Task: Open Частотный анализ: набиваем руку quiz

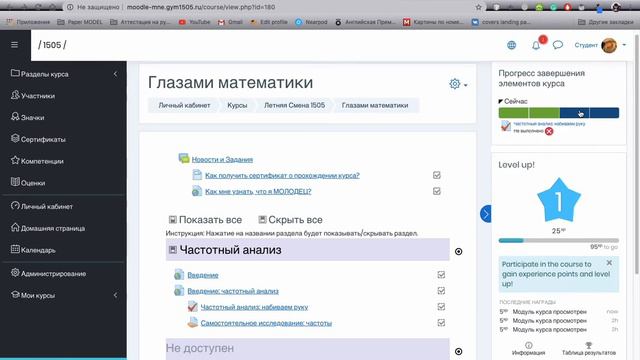Action: (x=254, y=307)
